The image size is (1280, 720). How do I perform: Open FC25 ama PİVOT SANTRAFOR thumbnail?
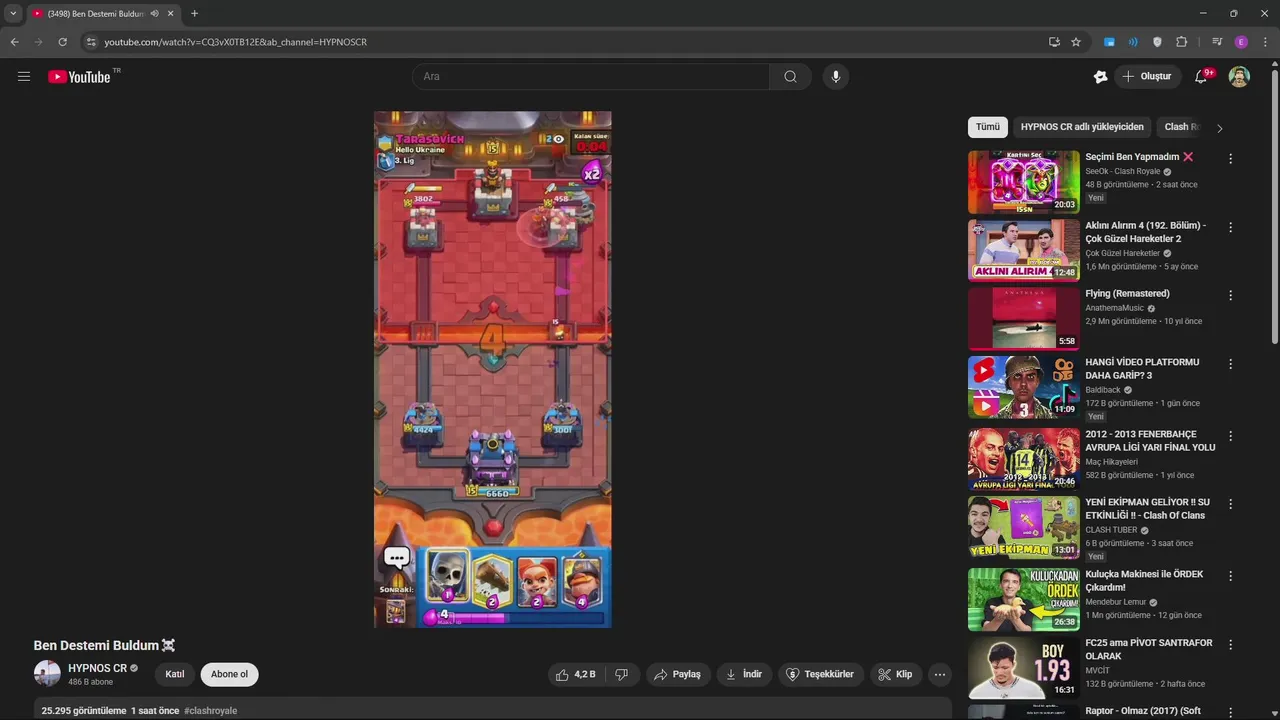tap(1024, 667)
